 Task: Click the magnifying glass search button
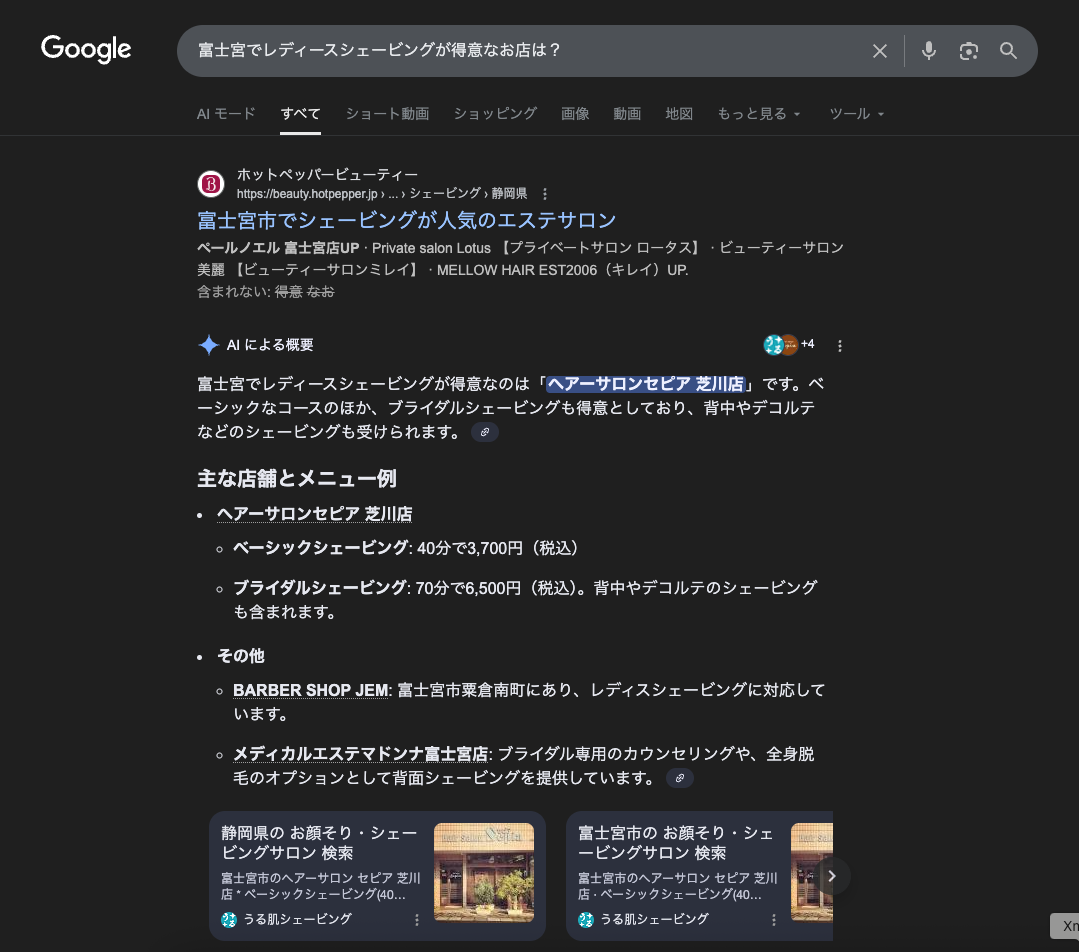click(x=1008, y=51)
